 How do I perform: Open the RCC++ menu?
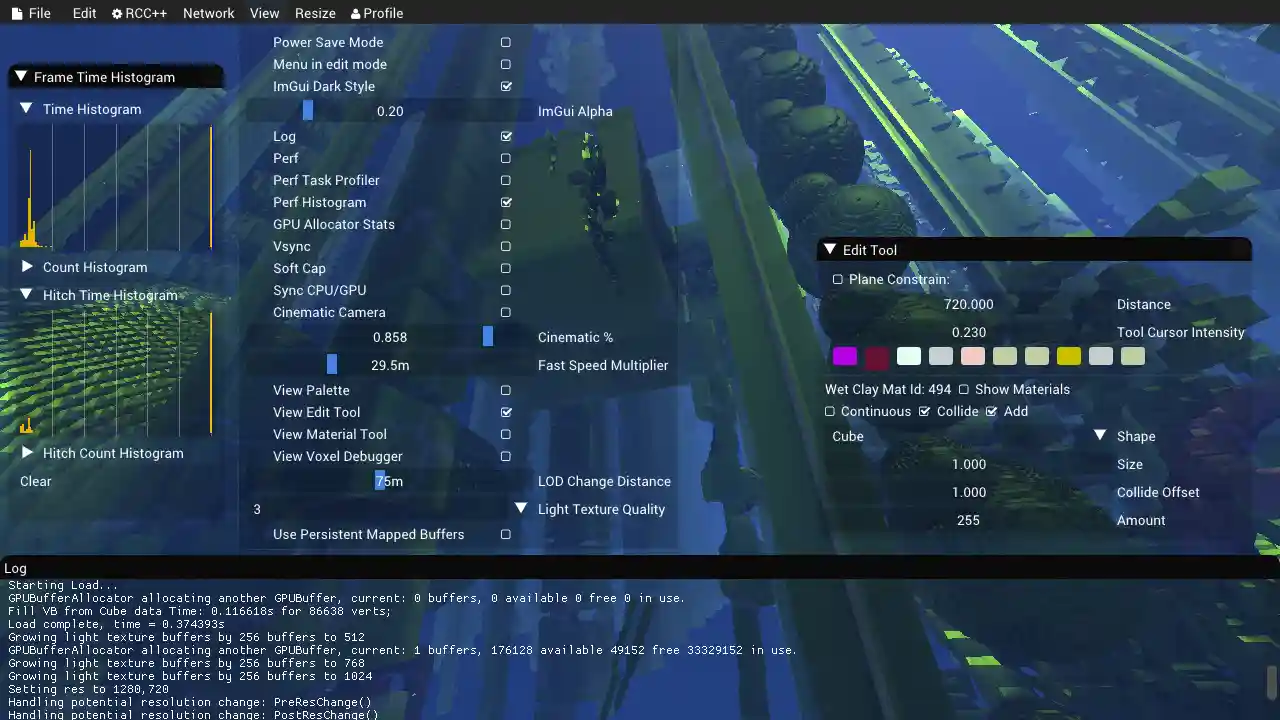tap(139, 13)
